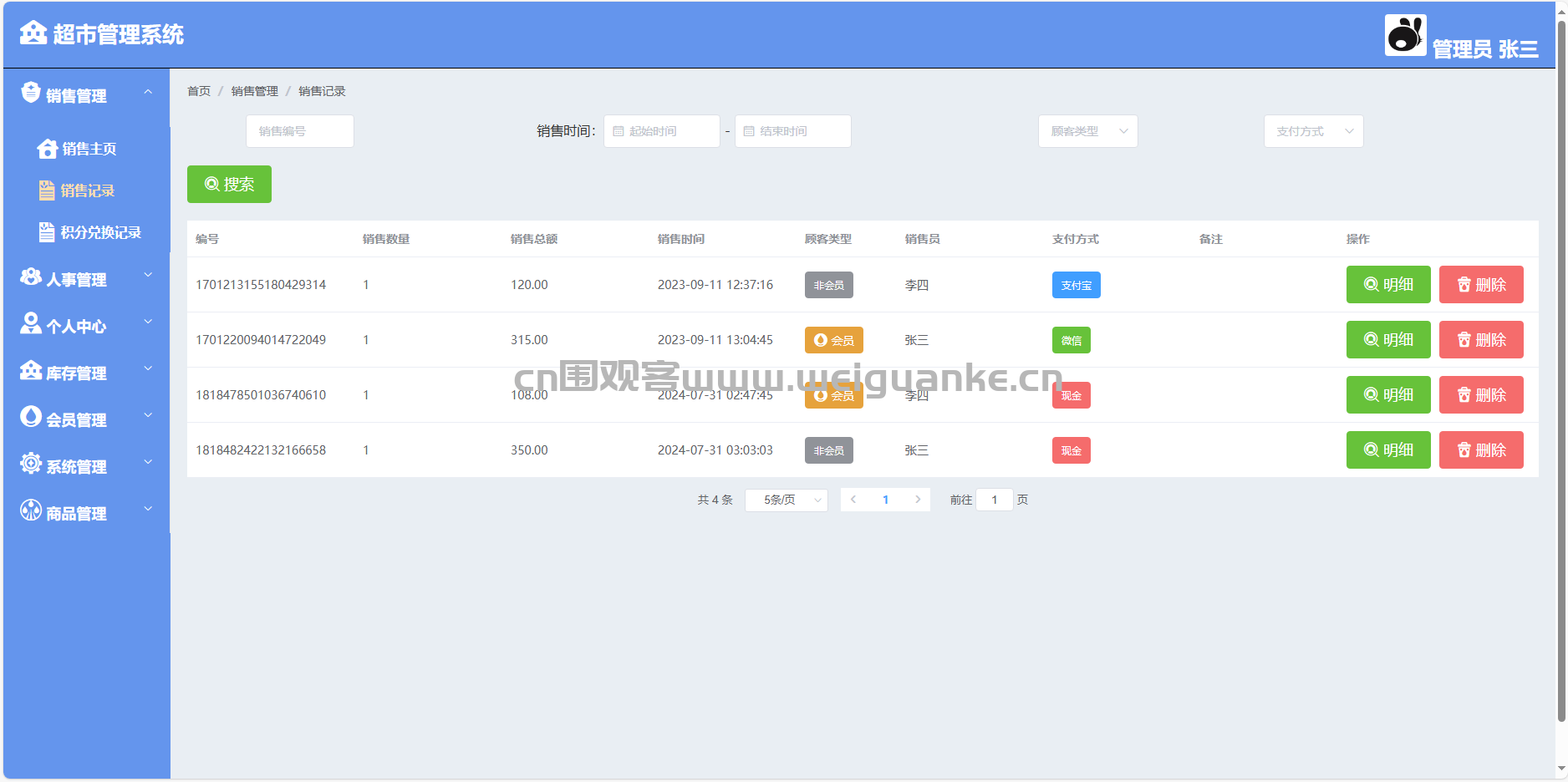
Task: Click sale time 2023-09-11 13:04:45
Action: (715, 340)
